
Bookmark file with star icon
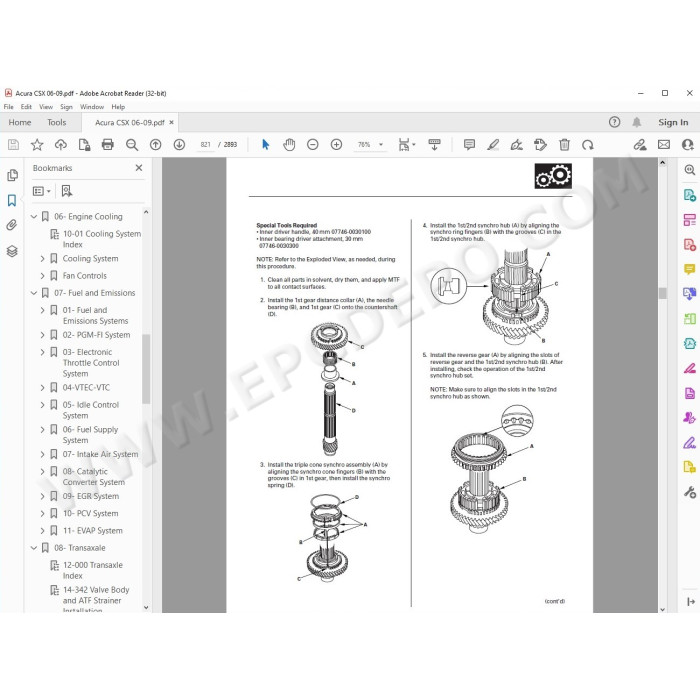(x=37, y=145)
